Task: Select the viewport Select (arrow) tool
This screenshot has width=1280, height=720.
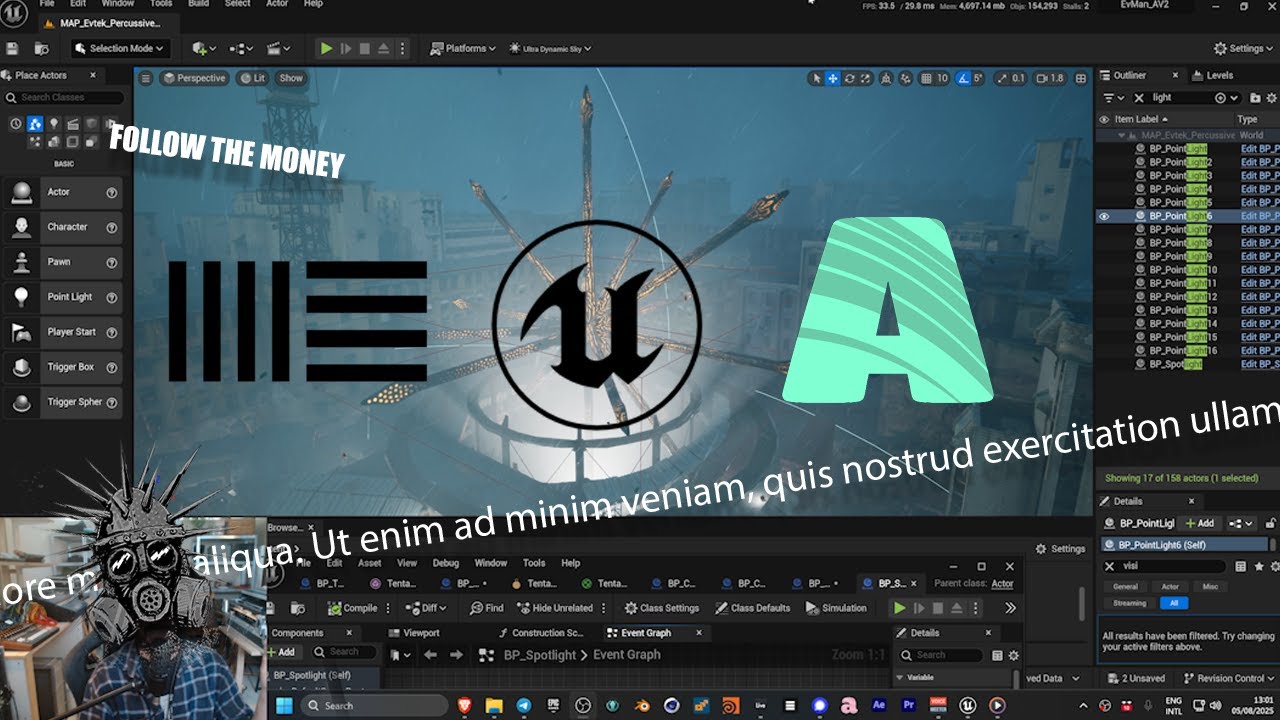Action: point(816,78)
